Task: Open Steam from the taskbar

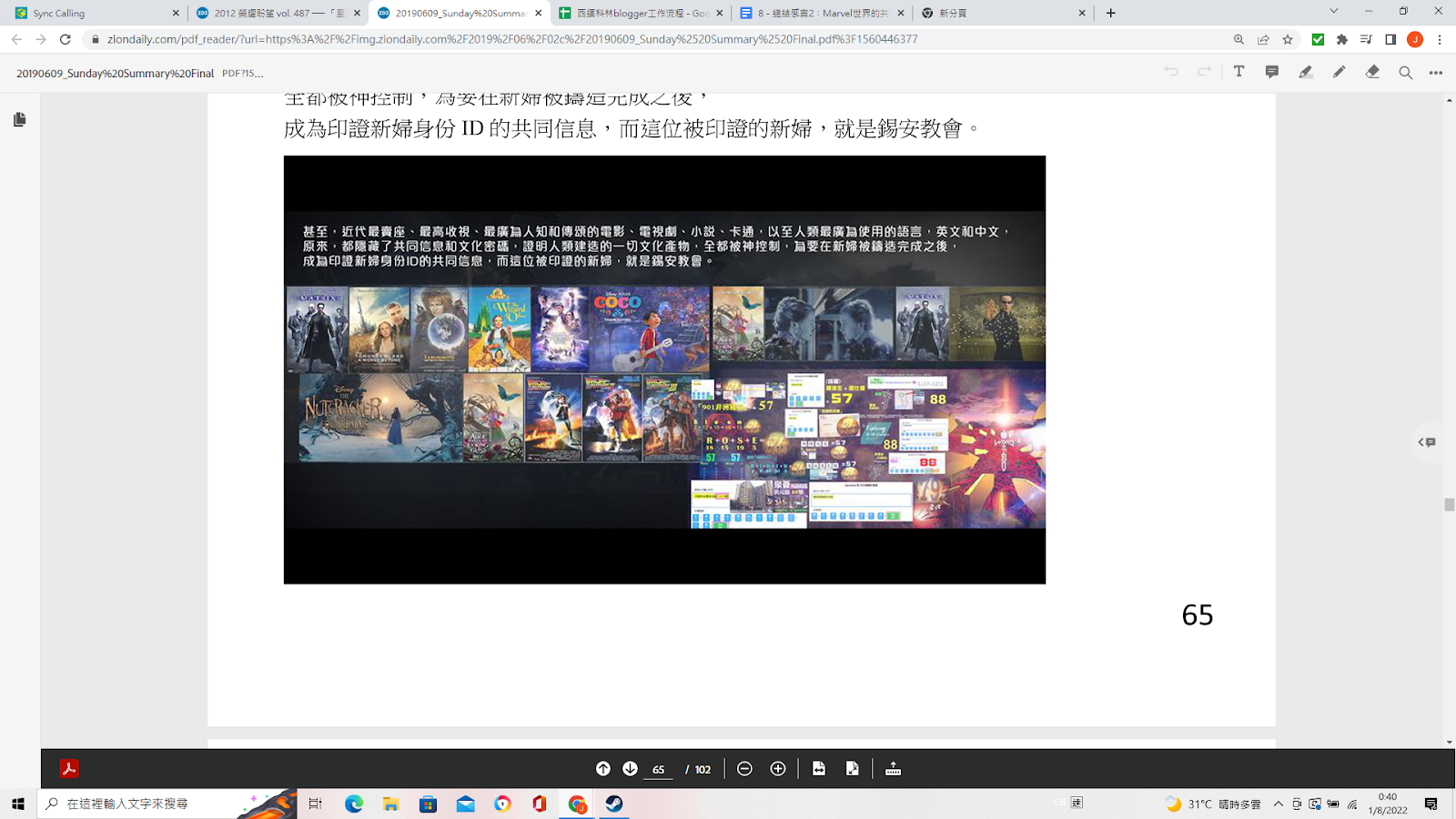Action: click(x=614, y=804)
